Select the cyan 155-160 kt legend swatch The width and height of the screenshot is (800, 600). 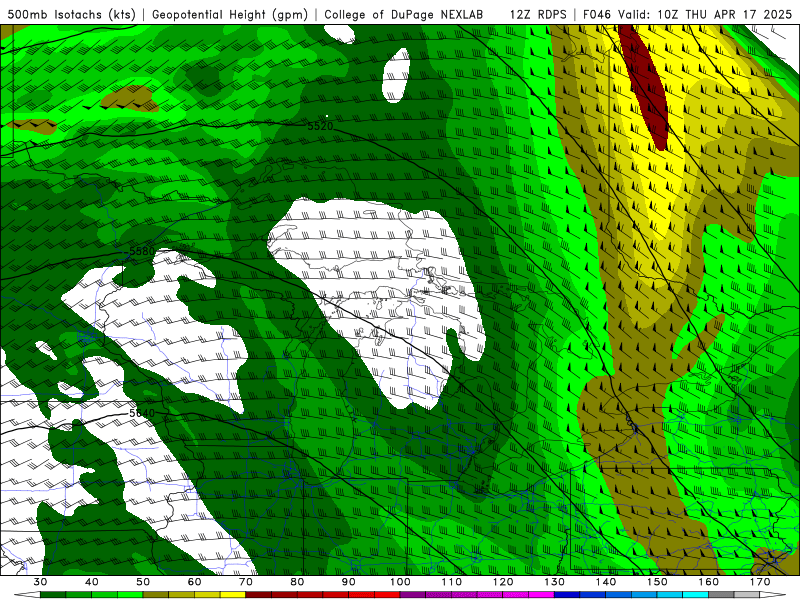pyautogui.click(x=696, y=595)
